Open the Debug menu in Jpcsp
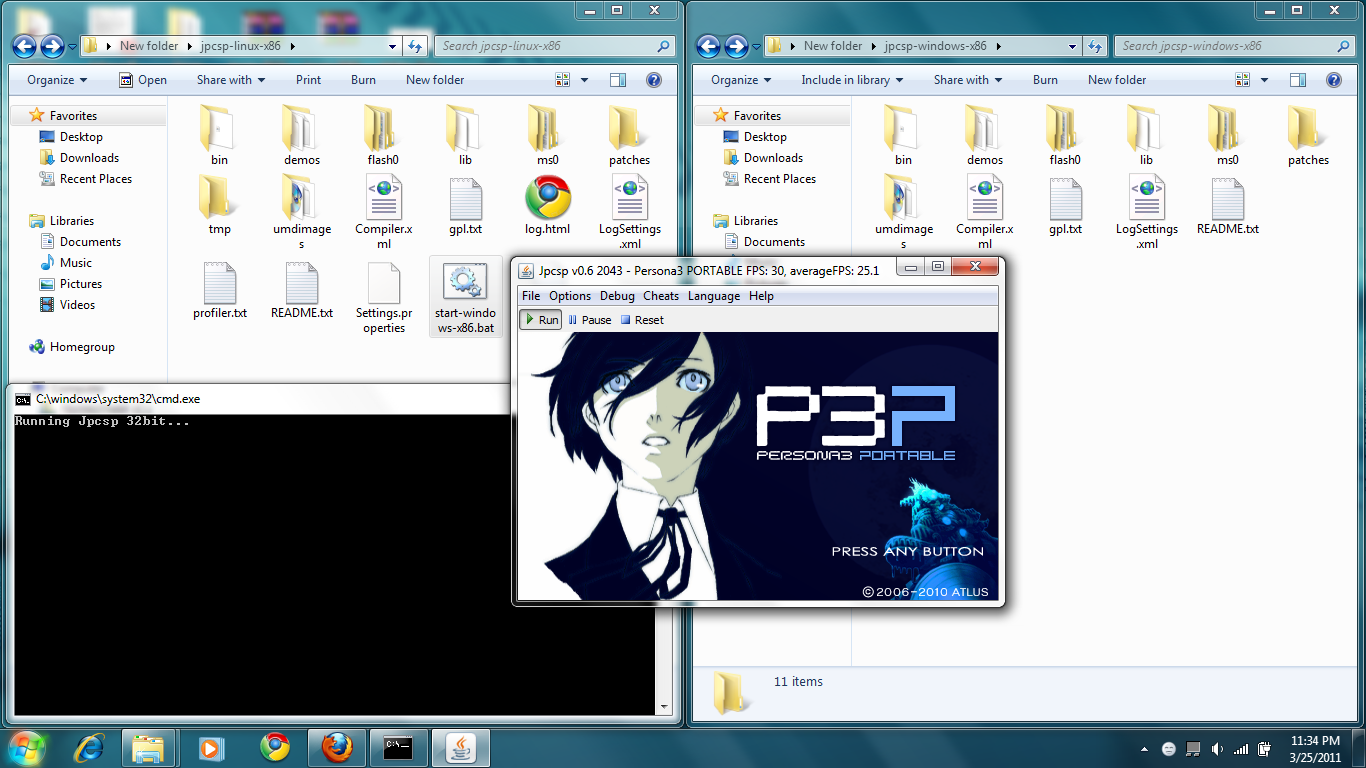This screenshot has width=1366, height=768. [617, 296]
